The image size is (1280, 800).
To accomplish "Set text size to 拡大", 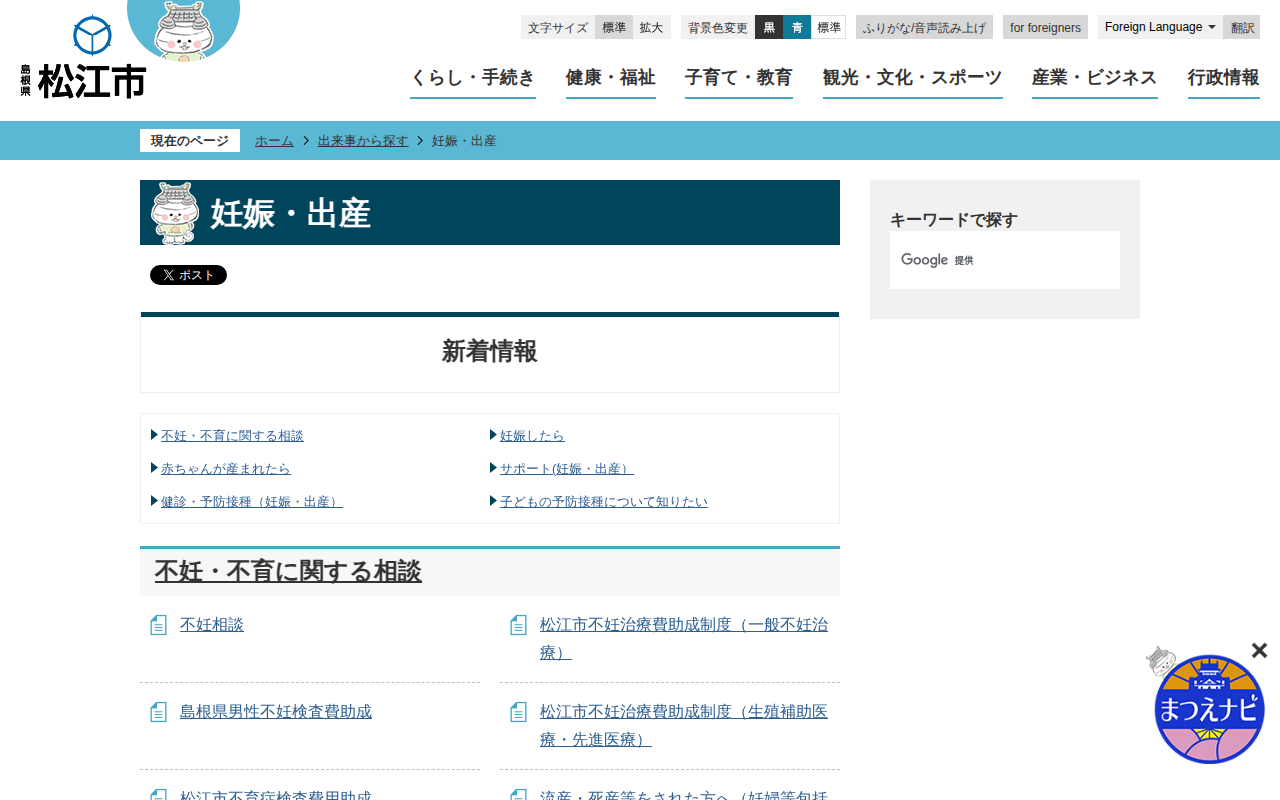I will [651, 27].
